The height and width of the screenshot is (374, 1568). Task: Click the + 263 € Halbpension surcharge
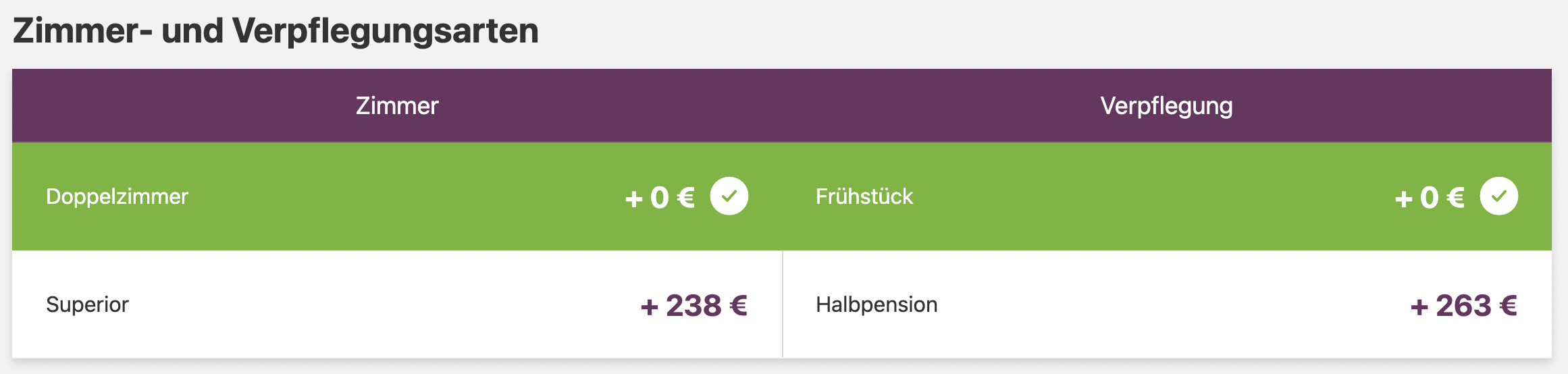coord(1463,306)
